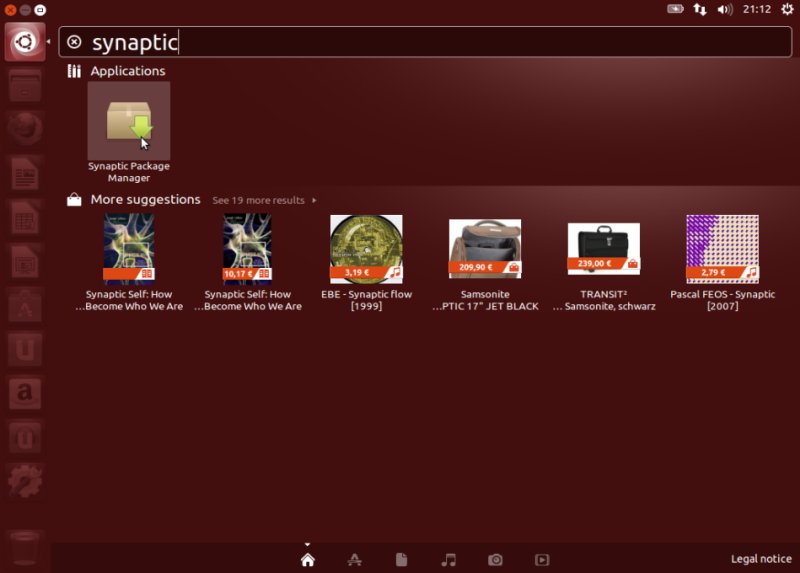Image resolution: width=800 pixels, height=573 pixels.
Task: Open System Settings from the launcher
Action: click(24, 481)
